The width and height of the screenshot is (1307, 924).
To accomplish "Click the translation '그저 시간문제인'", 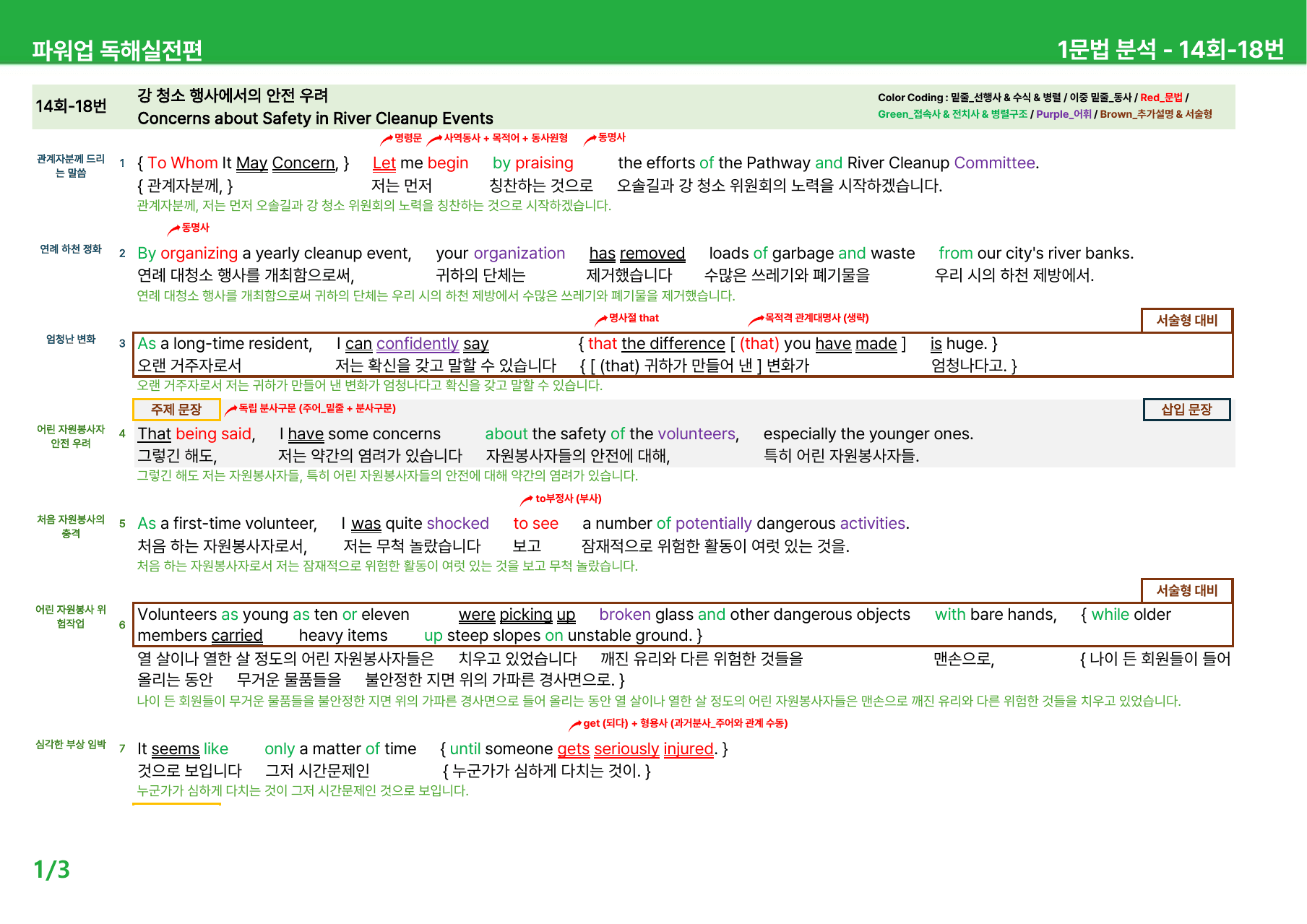I will (x=317, y=771).
